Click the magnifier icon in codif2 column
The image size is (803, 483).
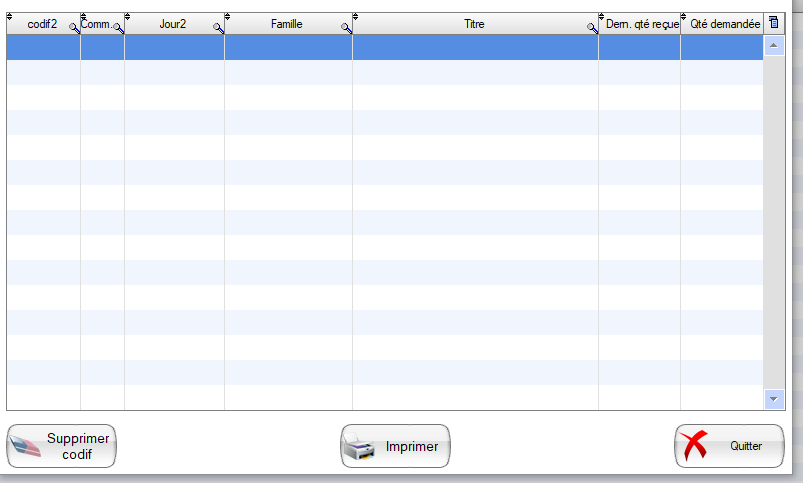74,29
